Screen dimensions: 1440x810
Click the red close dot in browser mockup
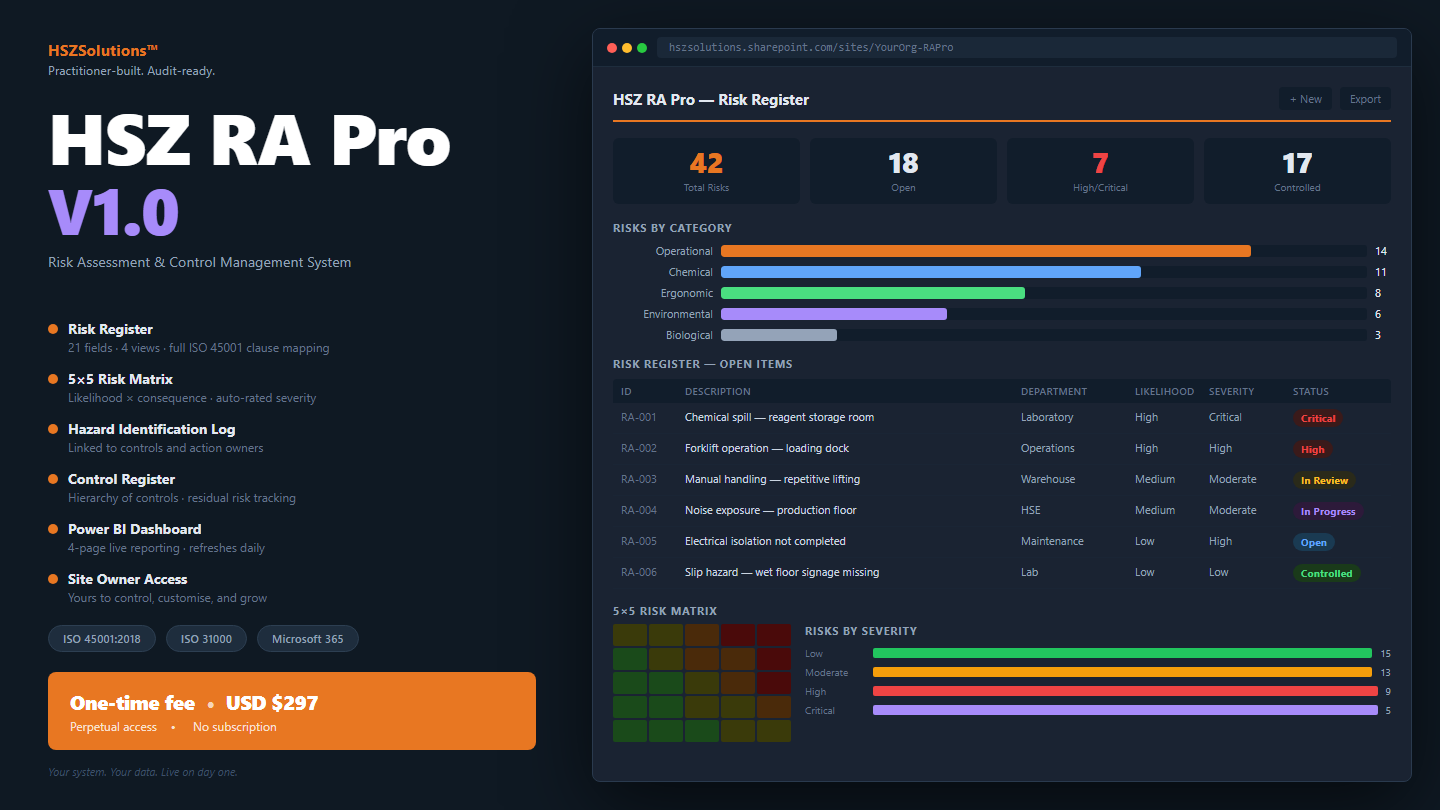pos(612,47)
